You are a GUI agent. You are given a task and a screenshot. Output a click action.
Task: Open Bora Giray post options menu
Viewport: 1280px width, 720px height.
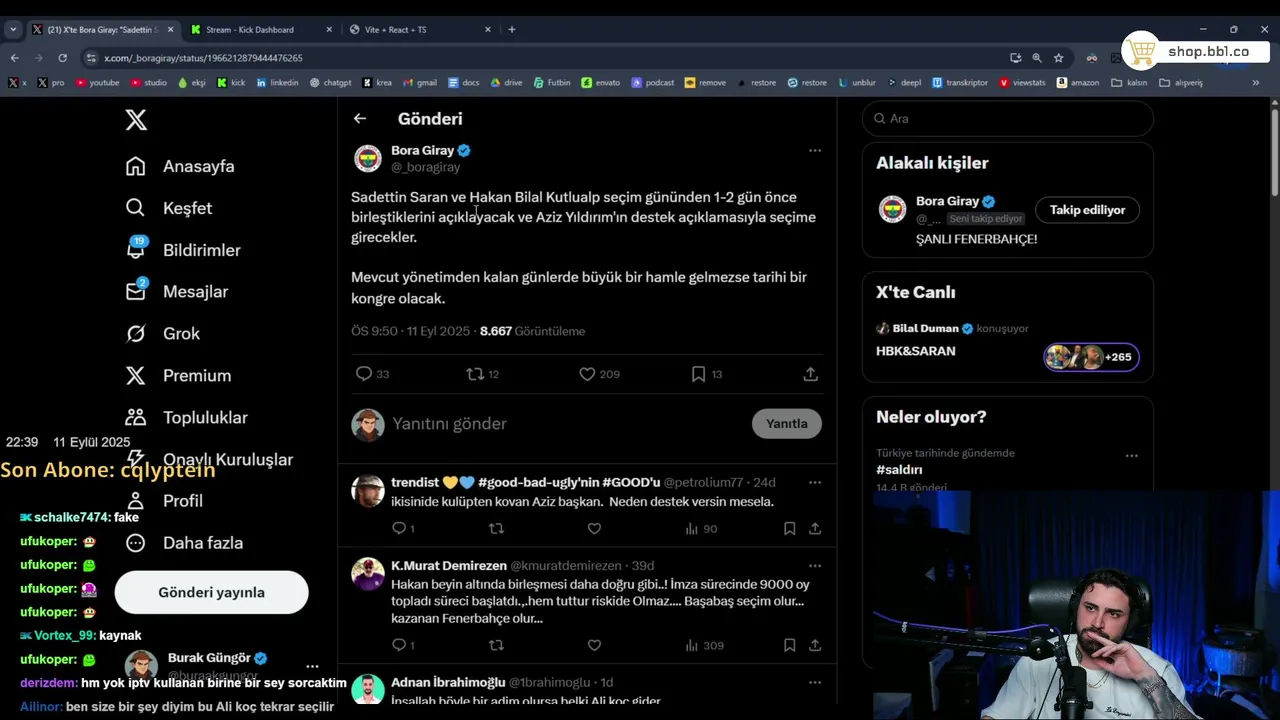[815, 151]
